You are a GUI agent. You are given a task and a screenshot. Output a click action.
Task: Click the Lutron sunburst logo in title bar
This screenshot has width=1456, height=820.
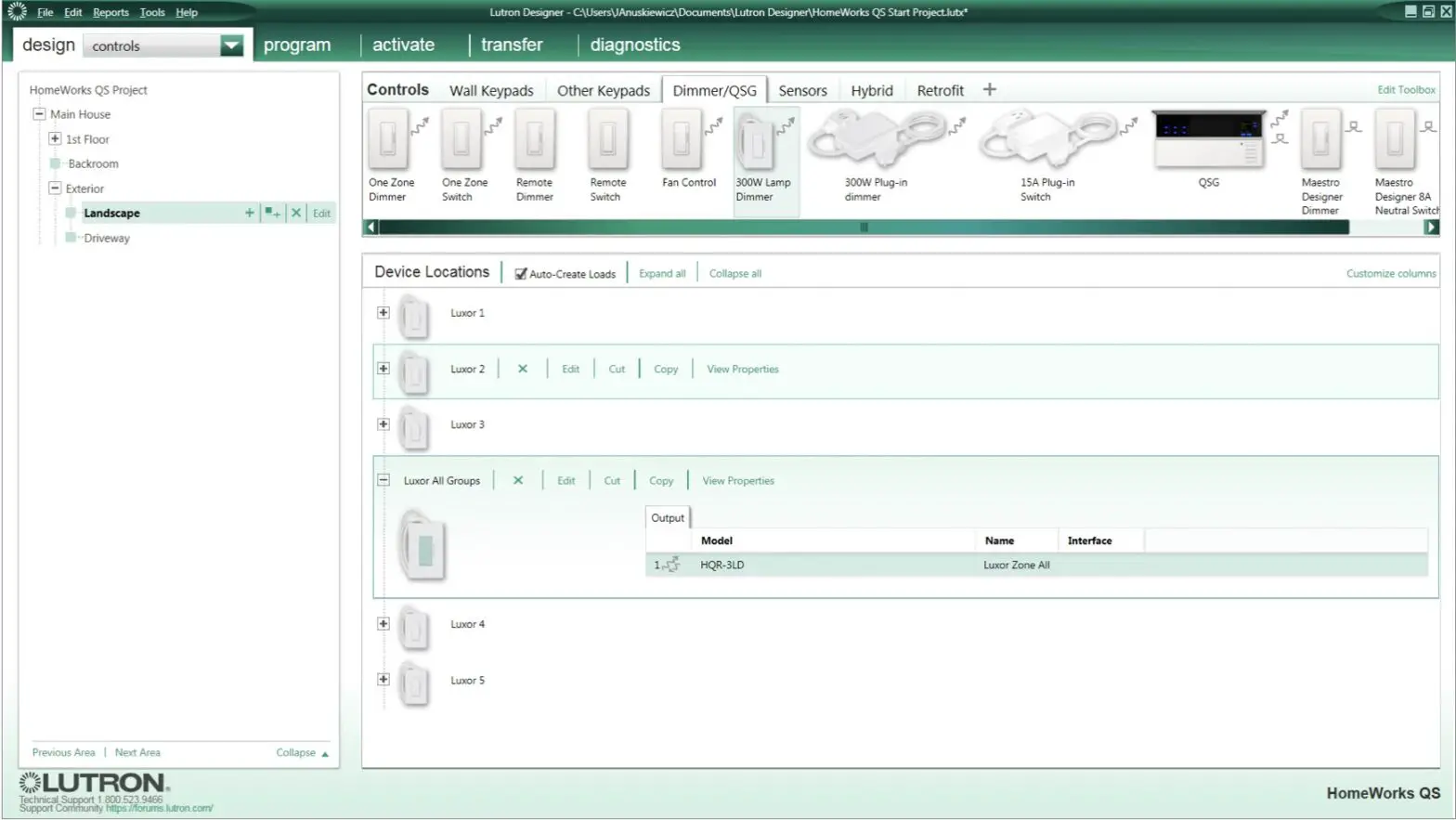16,11
